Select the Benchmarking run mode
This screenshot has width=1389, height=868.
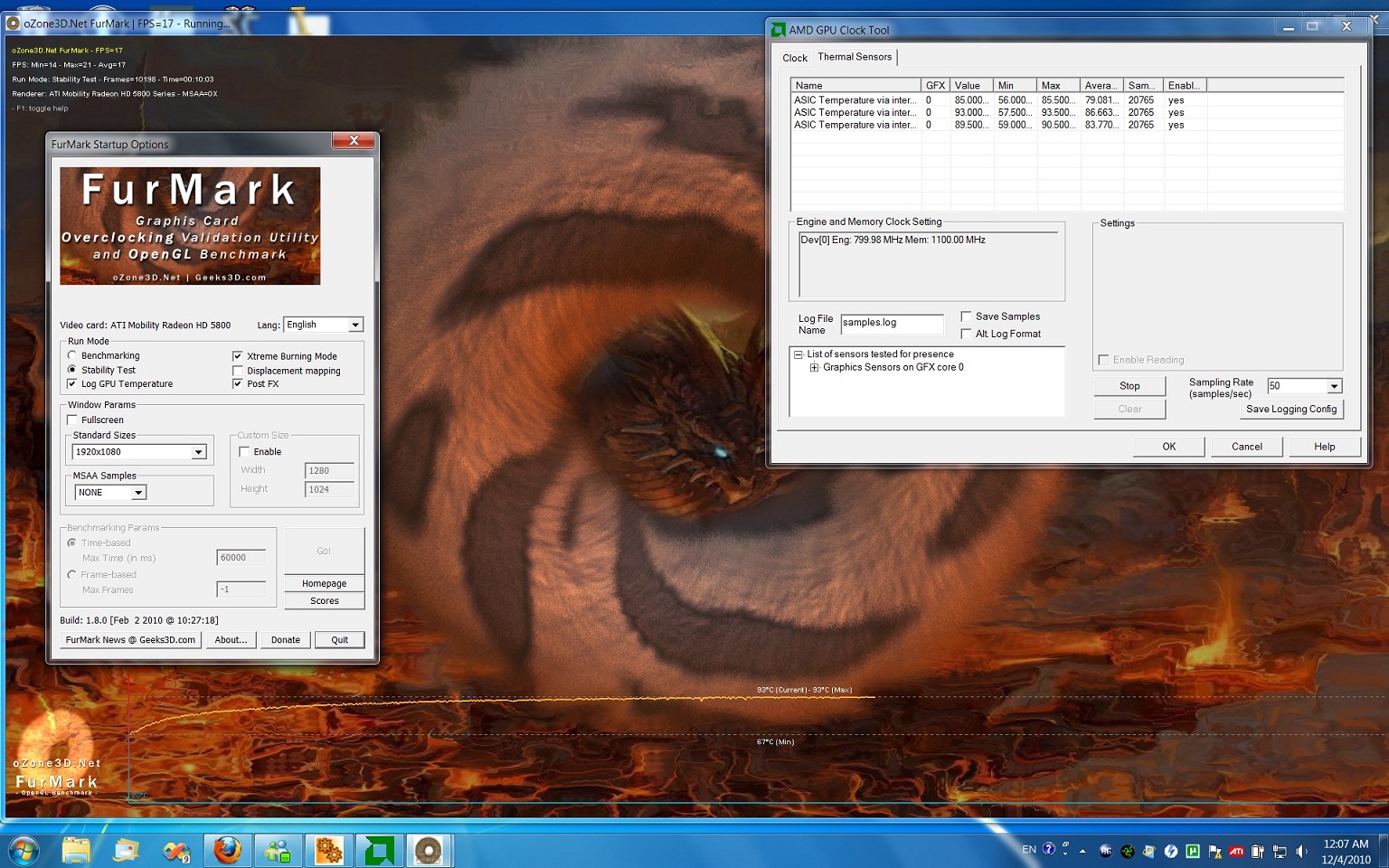(72, 355)
